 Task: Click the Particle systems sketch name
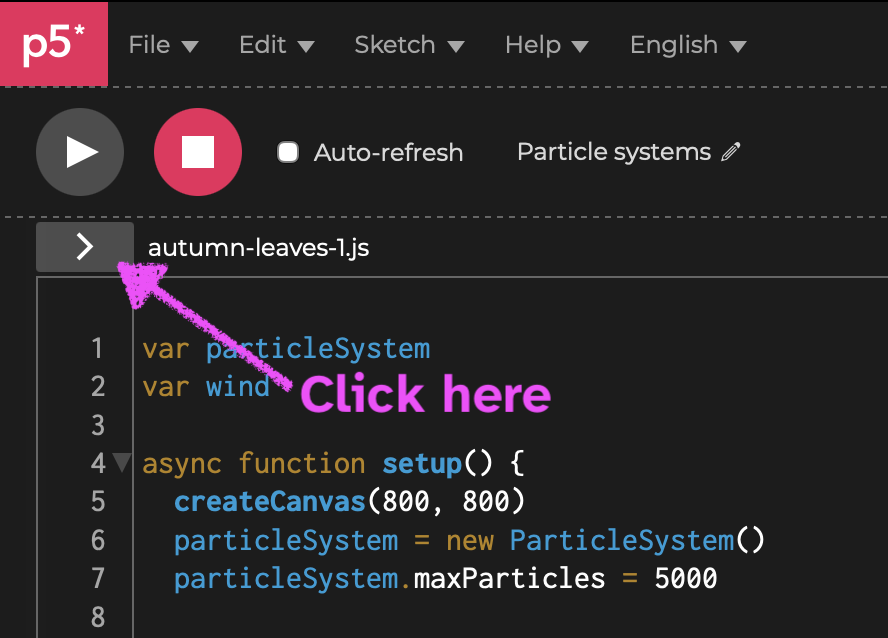[614, 152]
